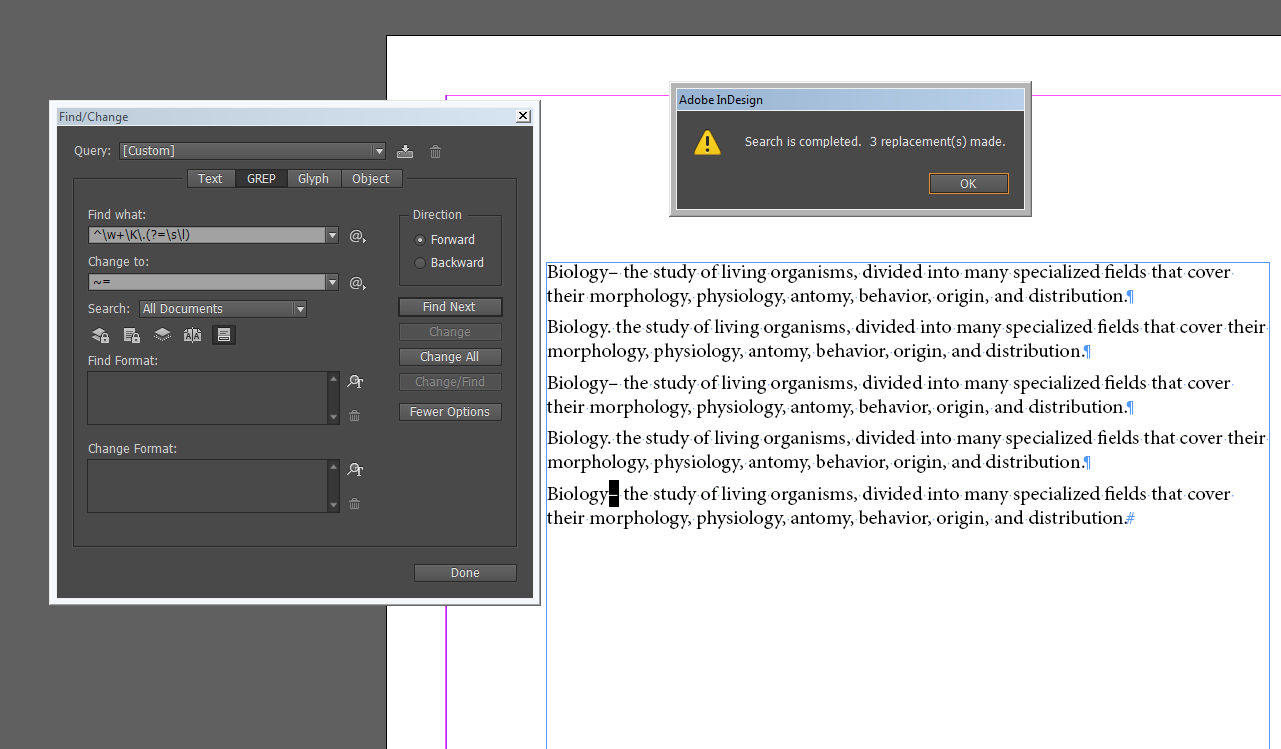This screenshot has height=749, width=1281.
Task: Open special characters menu for Find what
Action: (357, 236)
